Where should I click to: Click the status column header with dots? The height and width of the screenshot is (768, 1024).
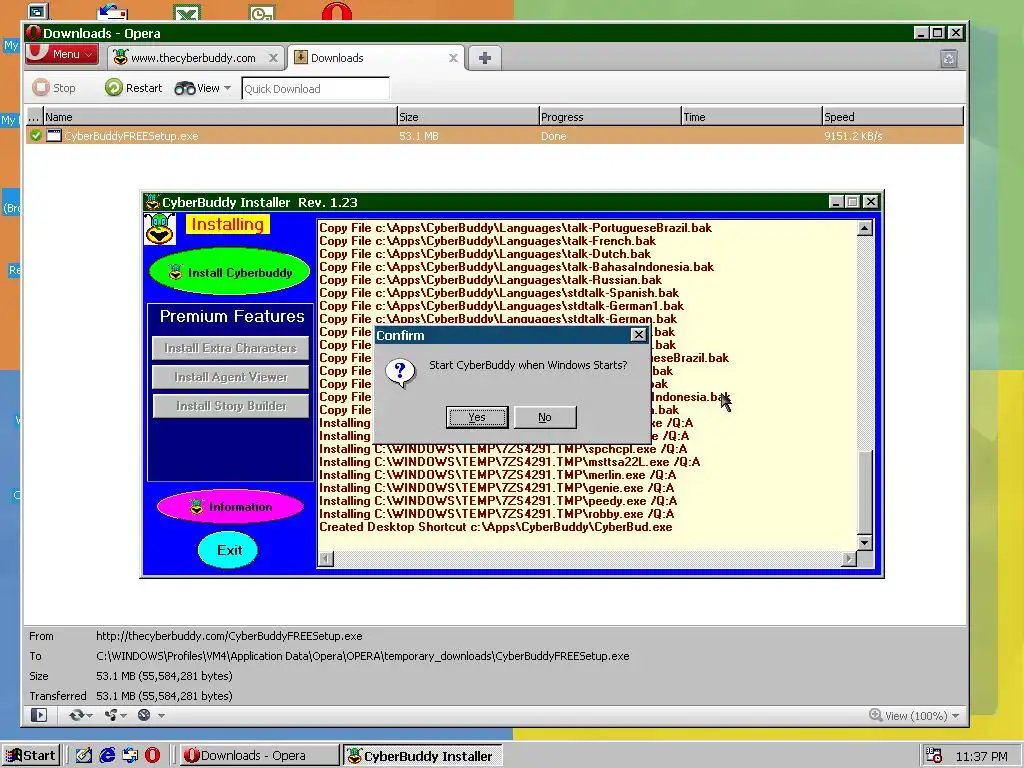tap(34, 116)
